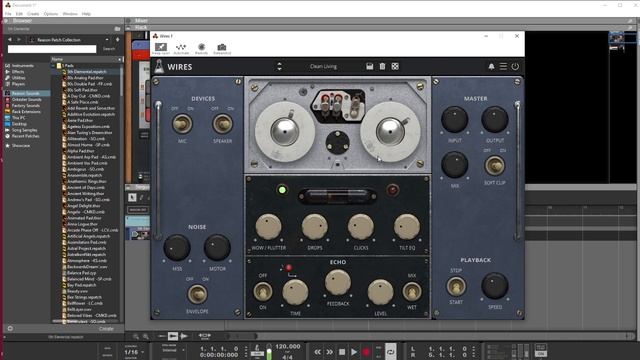Open the File menu
The width and height of the screenshot is (640, 360).
click(x=8, y=14)
